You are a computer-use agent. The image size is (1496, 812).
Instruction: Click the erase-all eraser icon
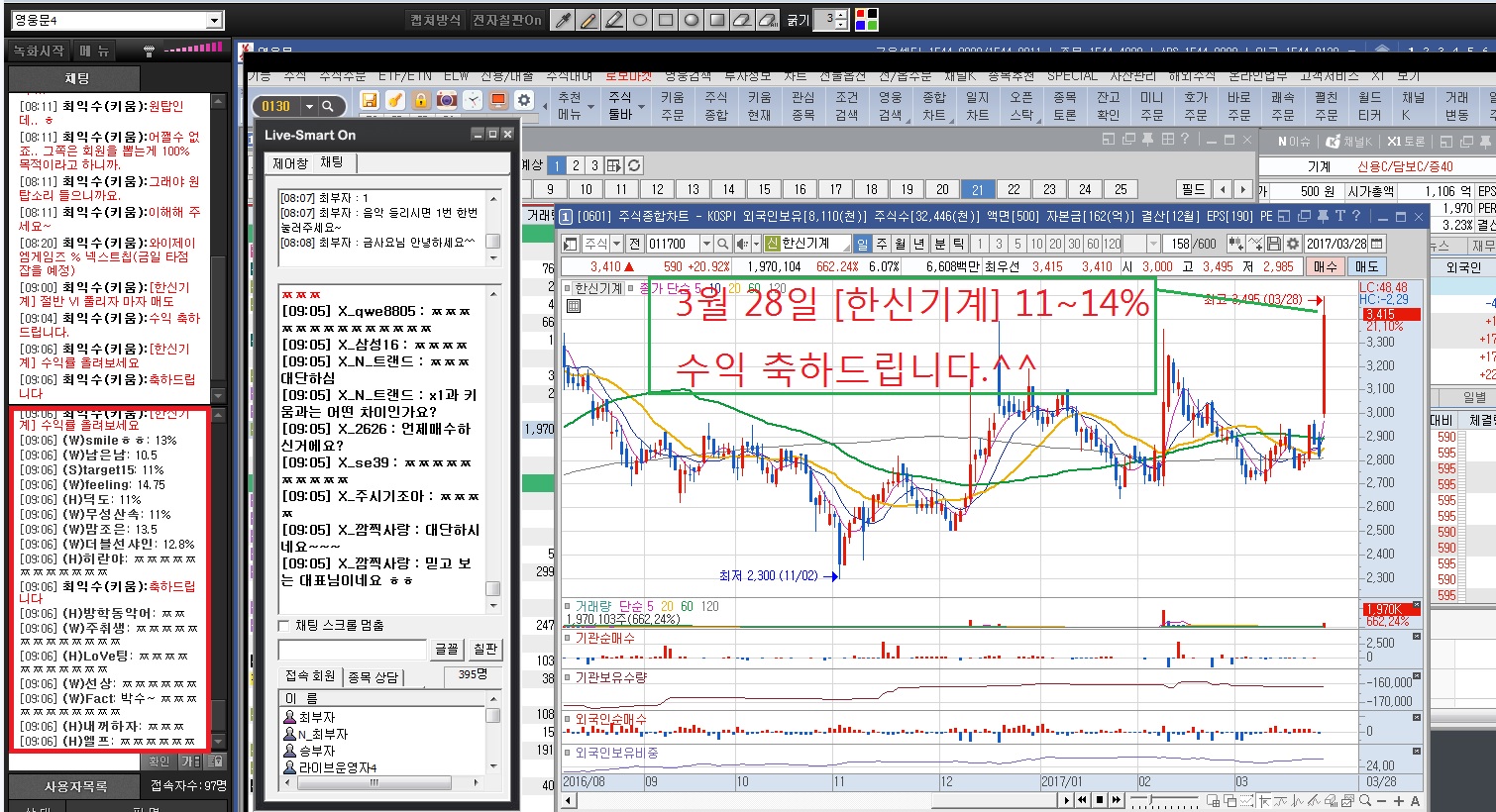click(769, 20)
